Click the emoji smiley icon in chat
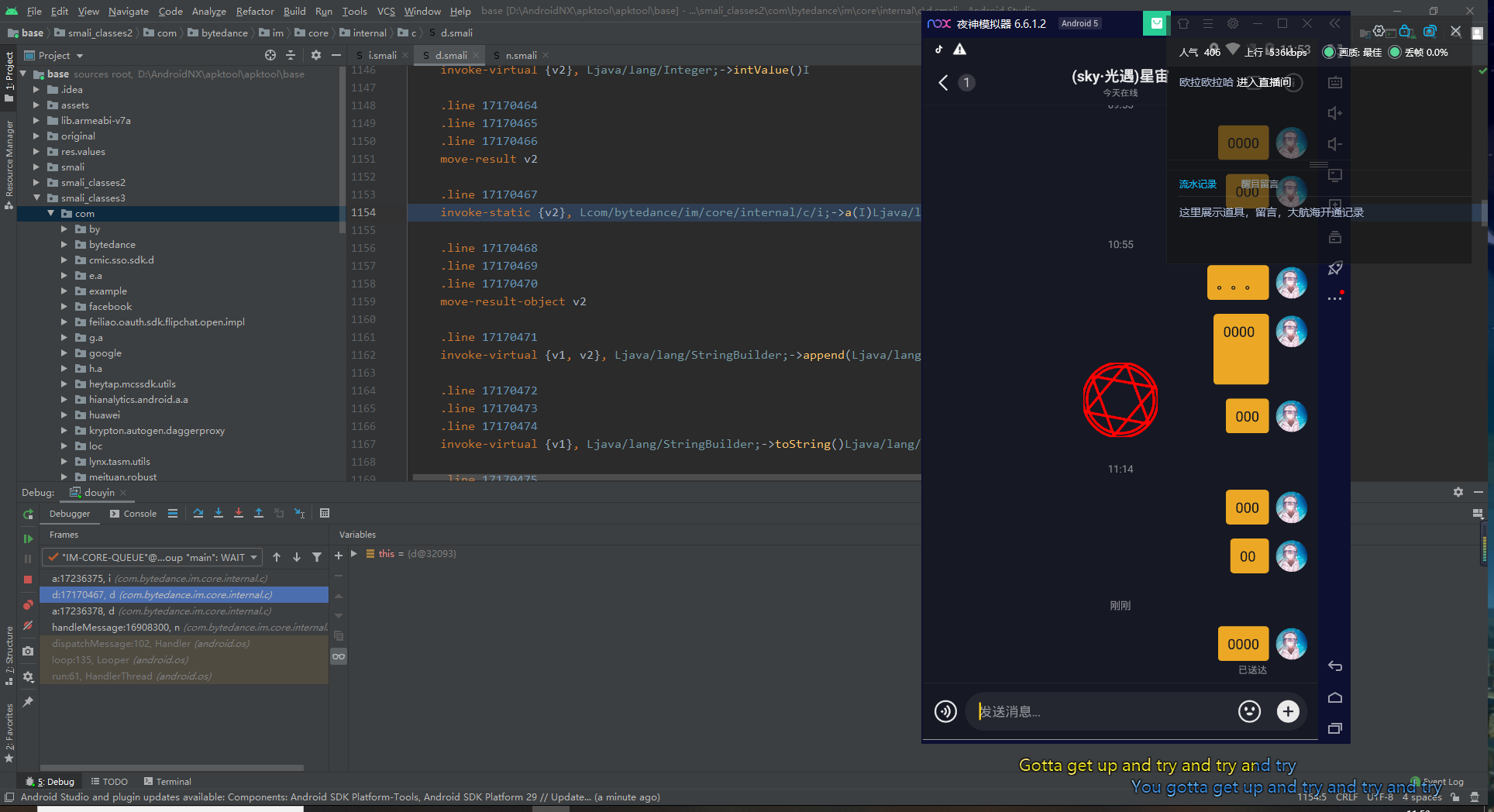The width and height of the screenshot is (1494, 812). [x=1249, y=711]
